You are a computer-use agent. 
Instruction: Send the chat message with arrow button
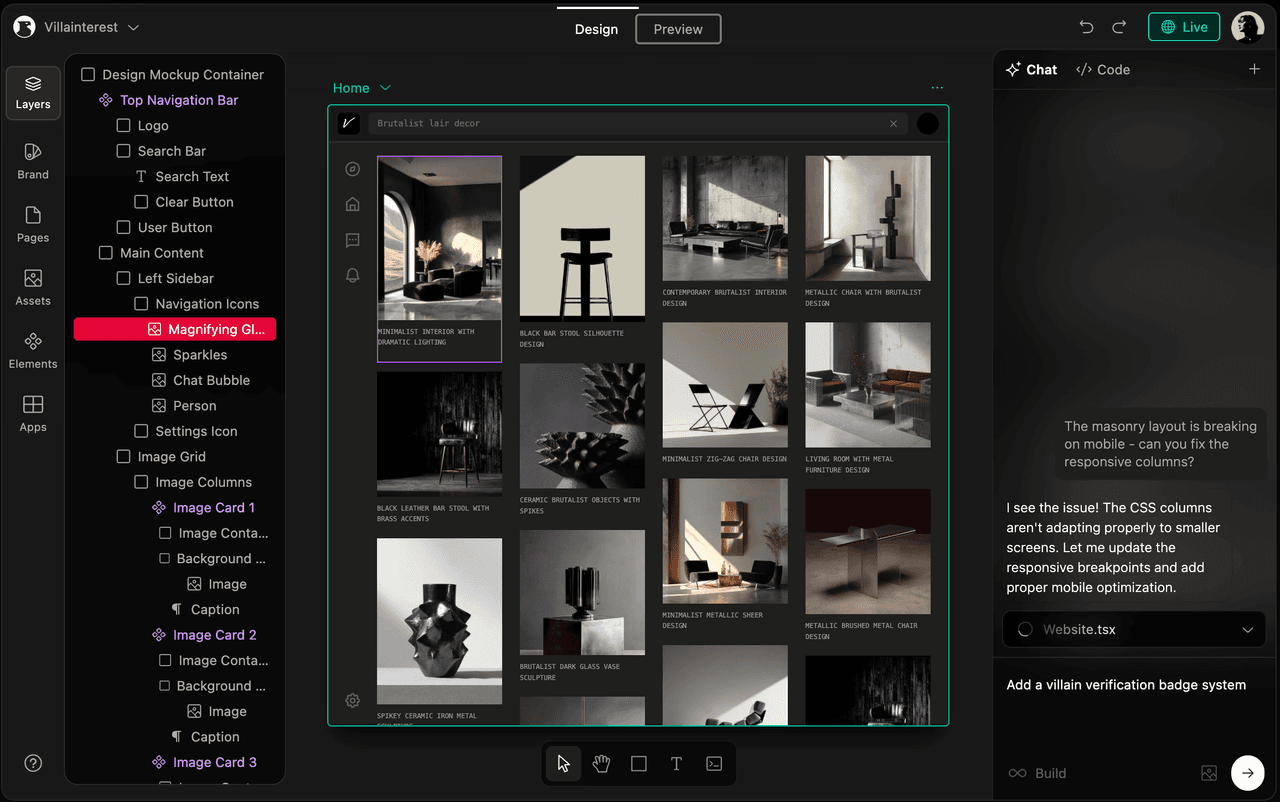1247,773
